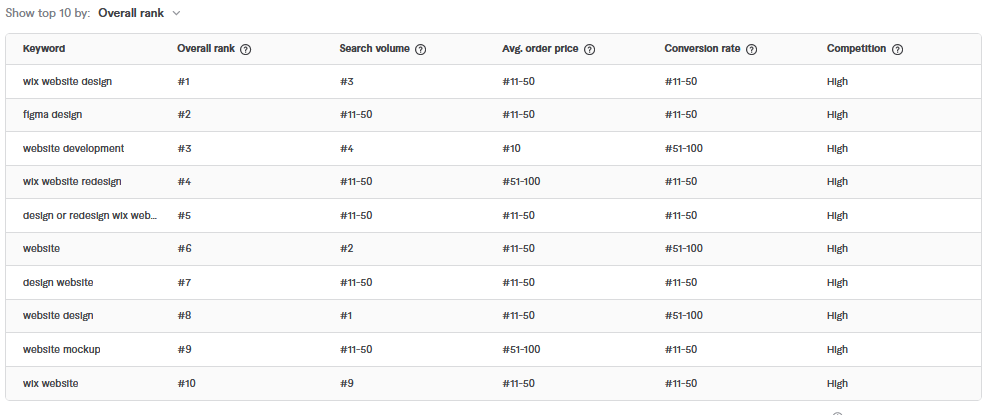Select the last row keyword wix website
Viewport: 989px width, 415px height.
point(50,383)
